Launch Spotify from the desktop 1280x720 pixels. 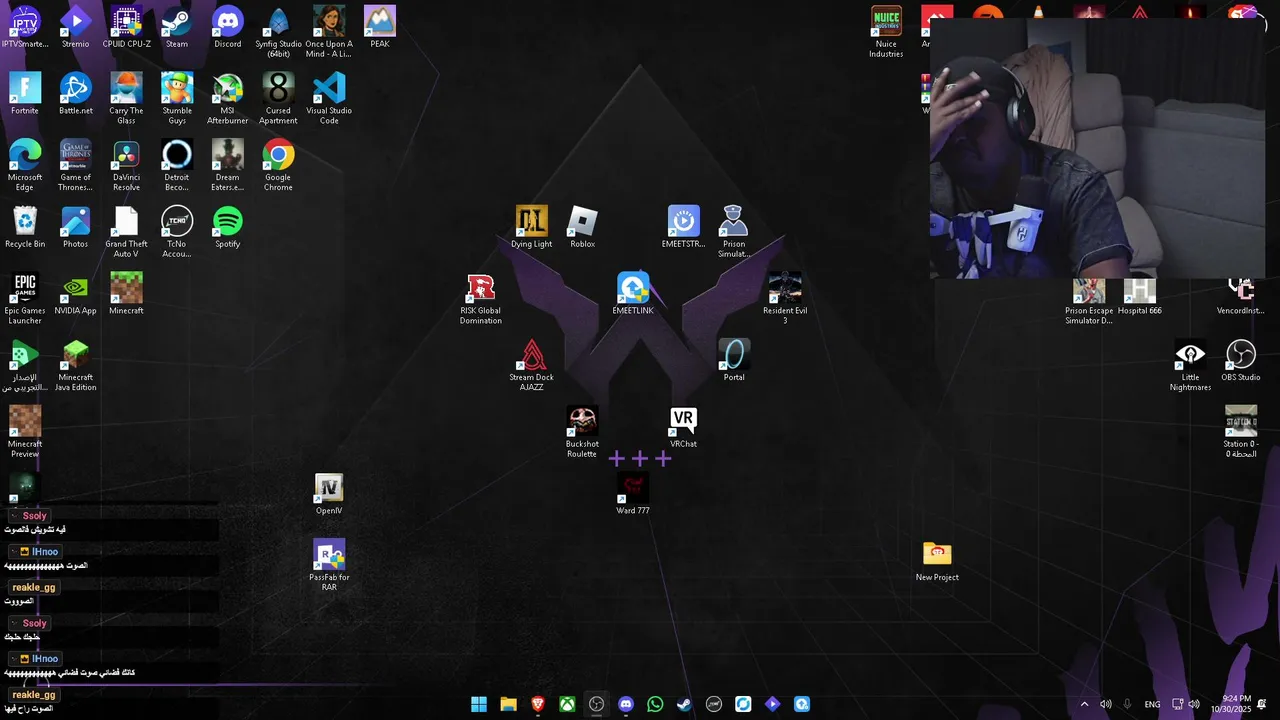point(228,228)
